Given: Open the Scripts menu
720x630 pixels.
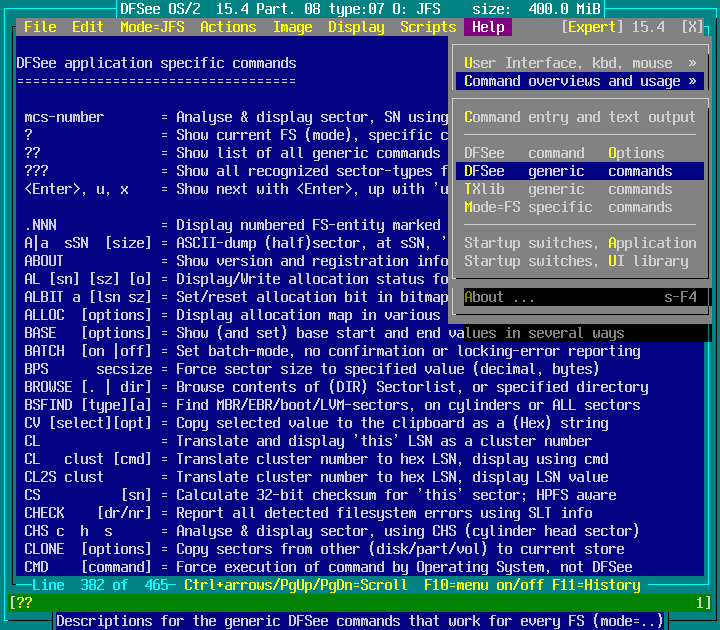Looking at the screenshot, I should click(x=428, y=27).
